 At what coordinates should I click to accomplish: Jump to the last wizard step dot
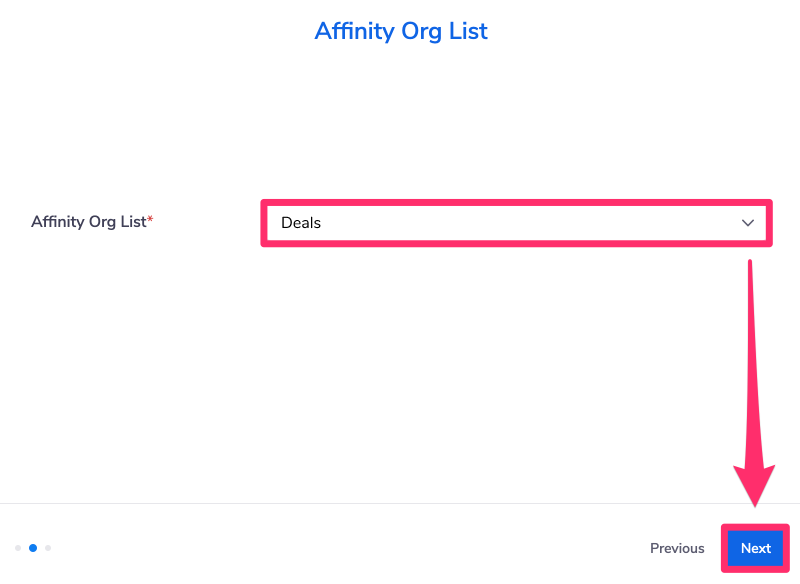click(47, 548)
